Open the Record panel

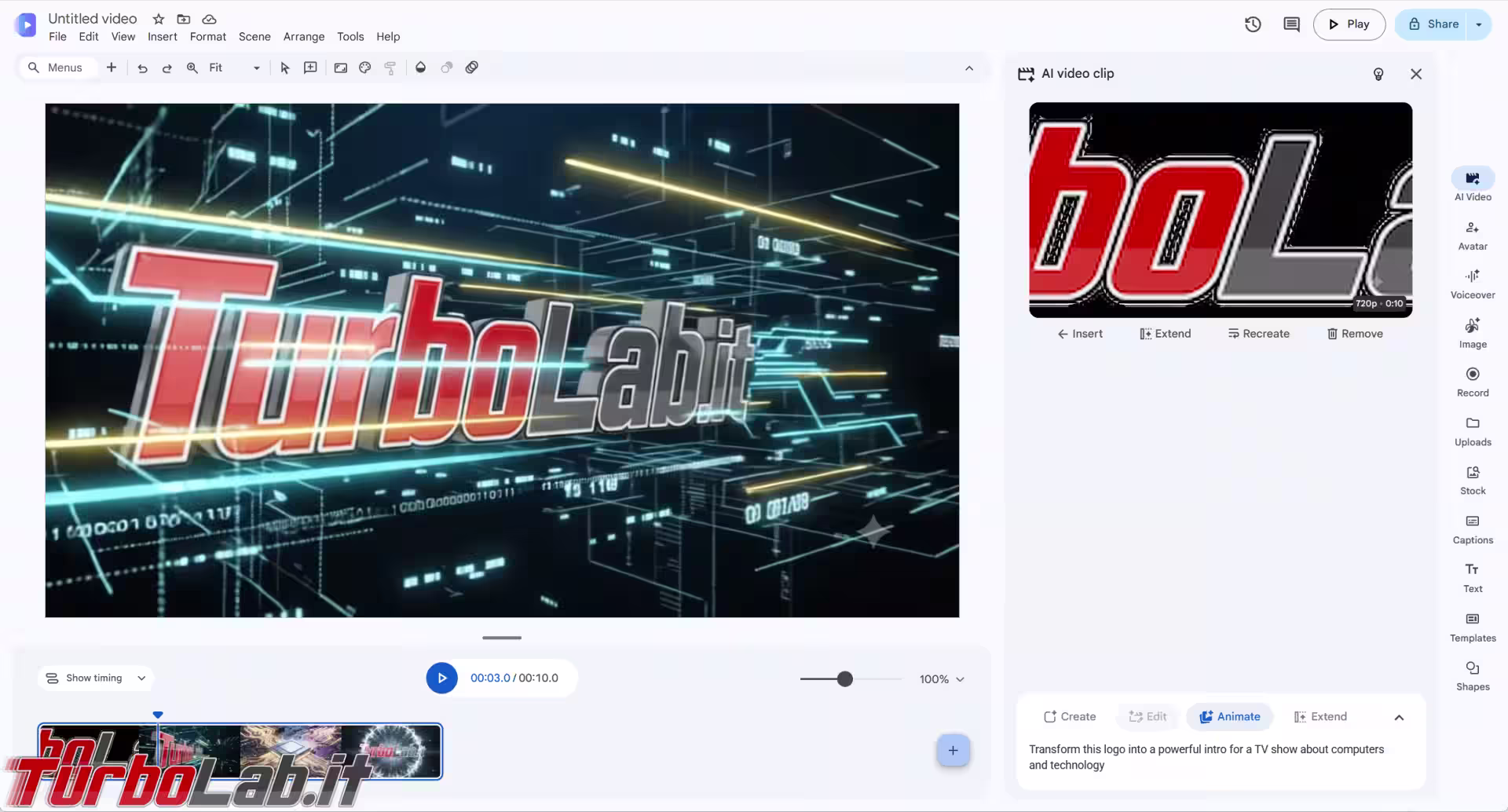(x=1473, y=382)
